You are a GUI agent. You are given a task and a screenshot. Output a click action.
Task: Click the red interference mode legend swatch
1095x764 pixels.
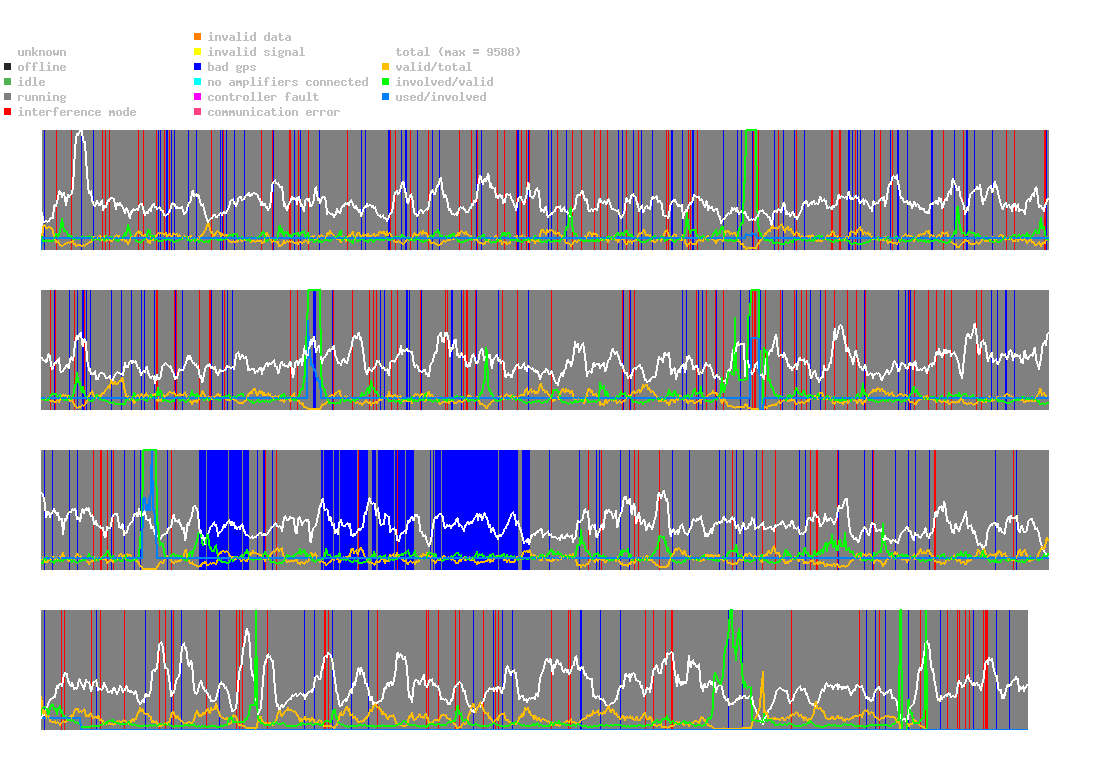(7, 112)
